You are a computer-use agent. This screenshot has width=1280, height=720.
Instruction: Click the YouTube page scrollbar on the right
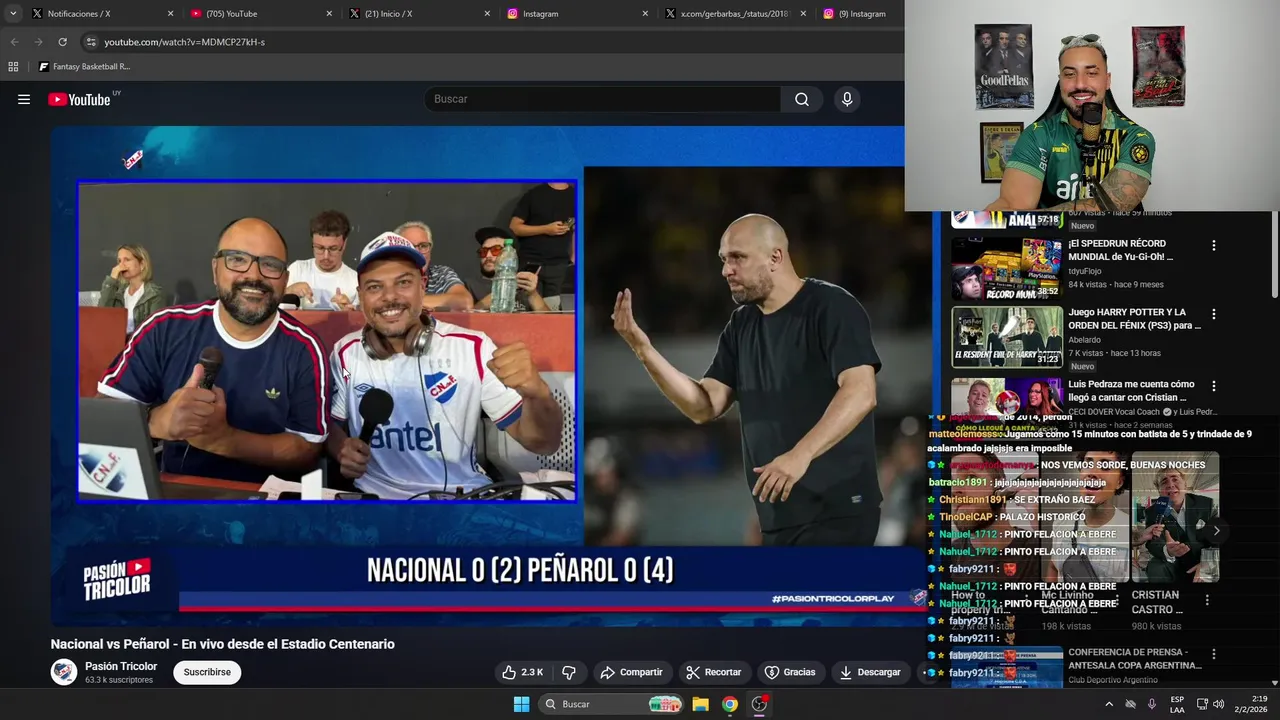[1274, 255]
